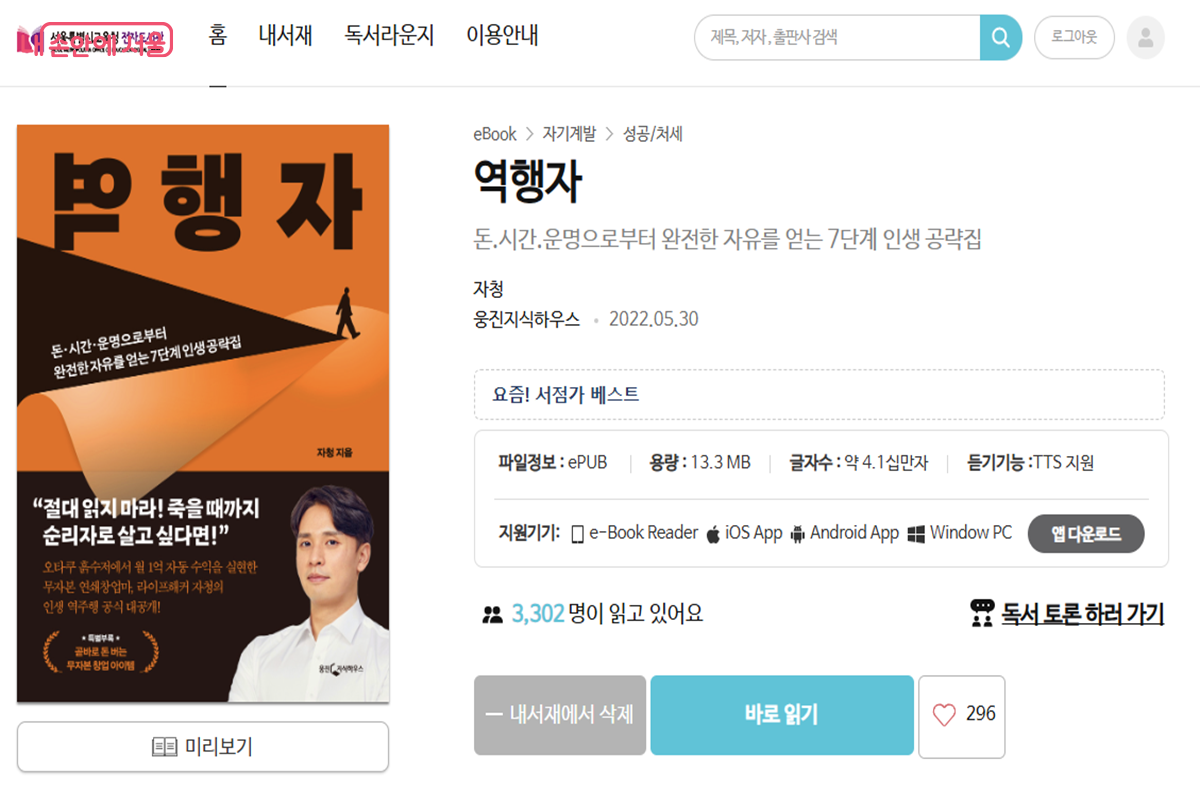
Task: Click 내서재에서 삭제 button
Action: (x=561, y=715)
